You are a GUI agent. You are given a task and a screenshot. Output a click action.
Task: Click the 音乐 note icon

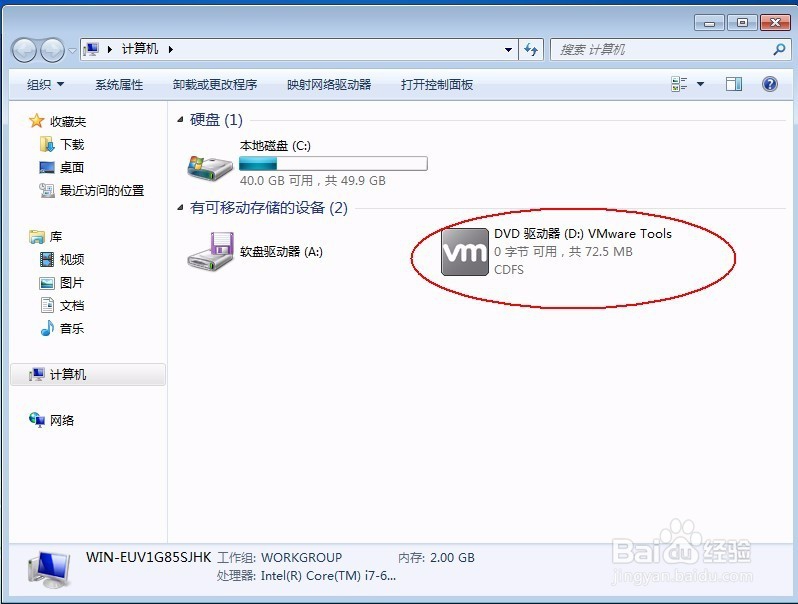point(47,328)
